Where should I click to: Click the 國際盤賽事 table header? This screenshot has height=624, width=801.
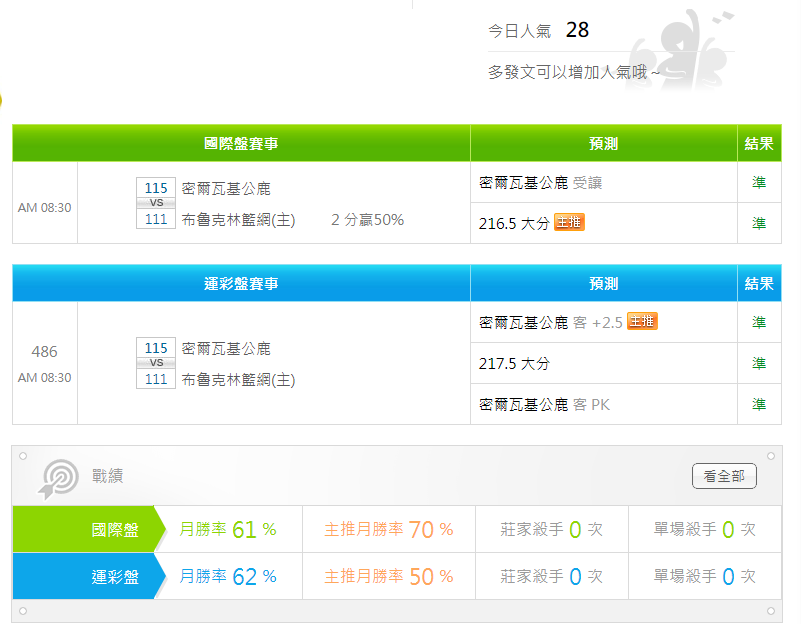(x=241, y=144)
